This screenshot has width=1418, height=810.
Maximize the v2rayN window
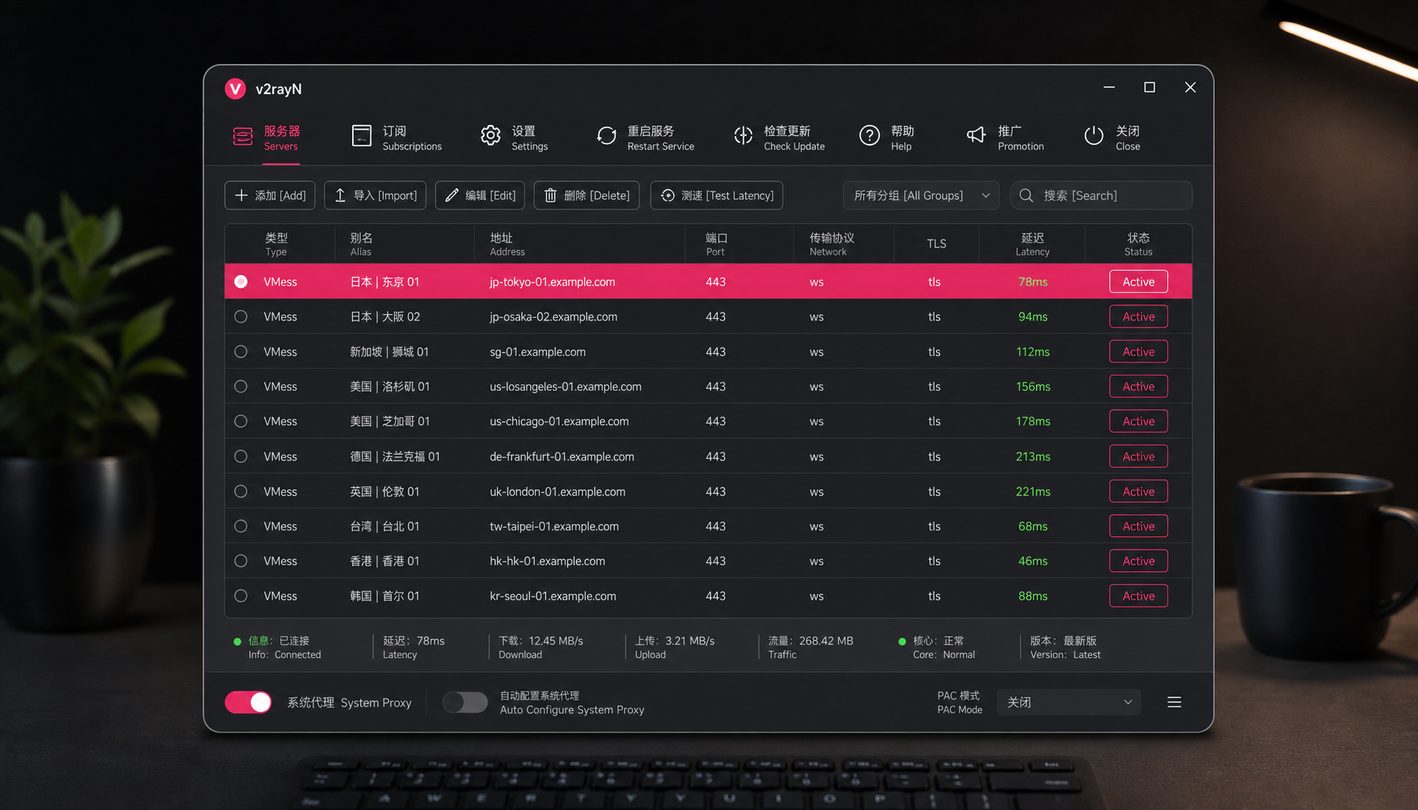point(1149,88)
